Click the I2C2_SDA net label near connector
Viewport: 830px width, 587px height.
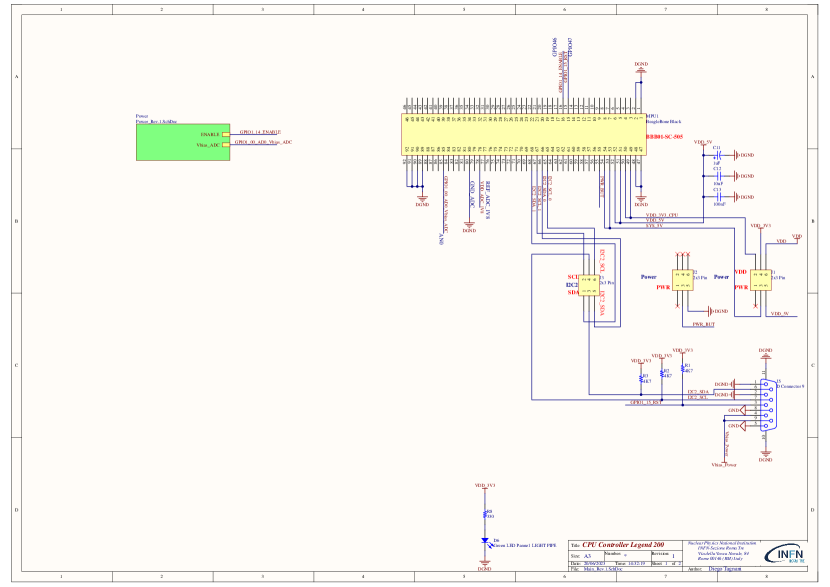698,391
